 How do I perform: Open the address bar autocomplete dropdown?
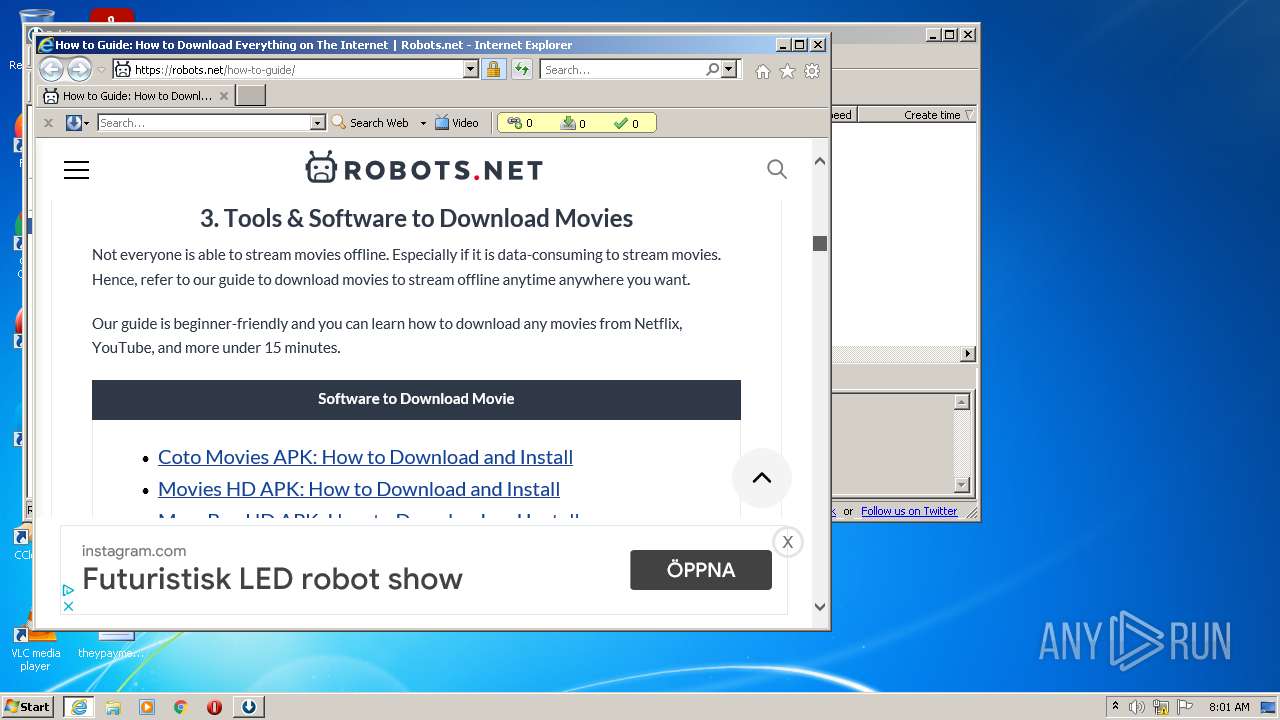coord(470,70)
